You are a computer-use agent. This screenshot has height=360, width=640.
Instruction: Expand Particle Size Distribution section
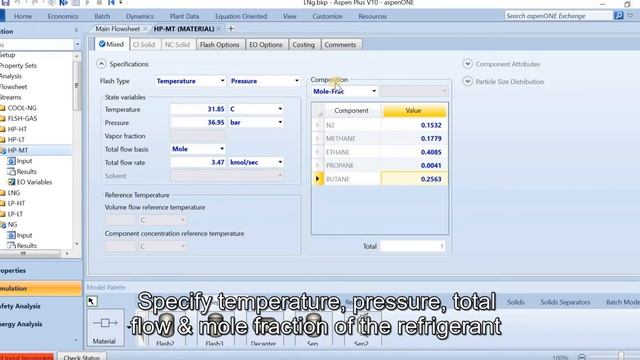[x=468, y=81]
